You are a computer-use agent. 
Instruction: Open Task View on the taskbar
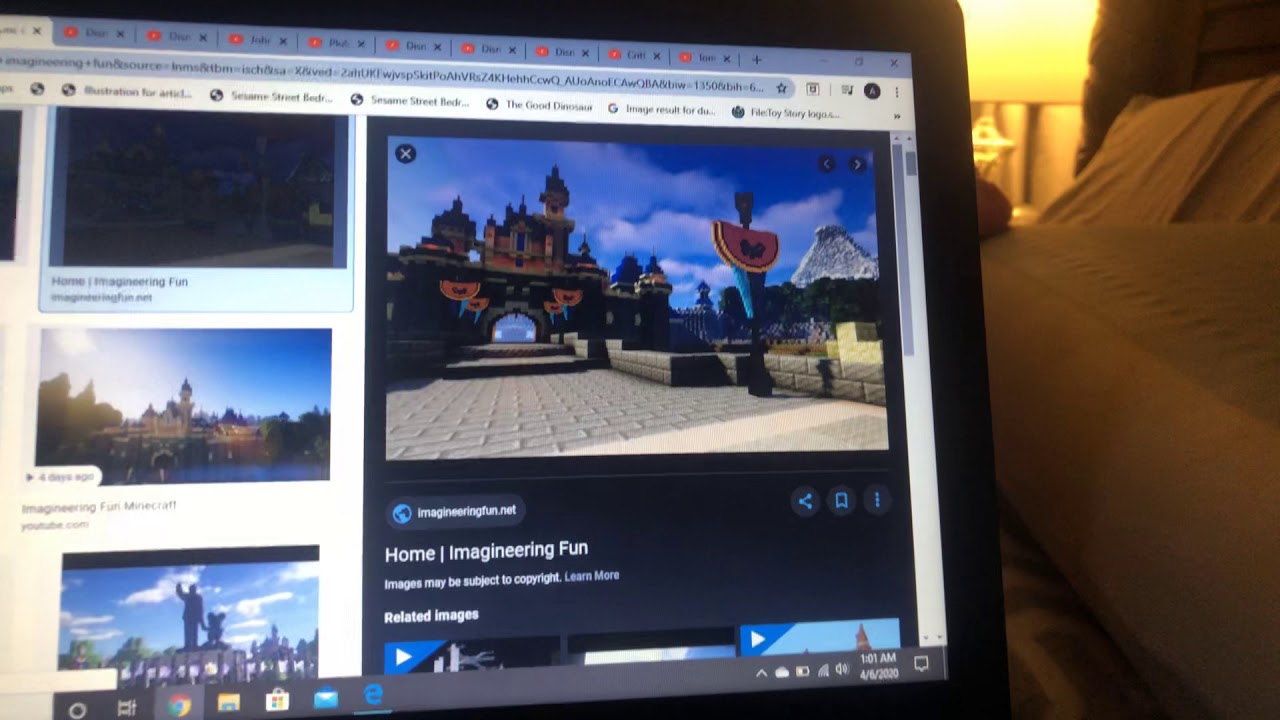(127, 708)
